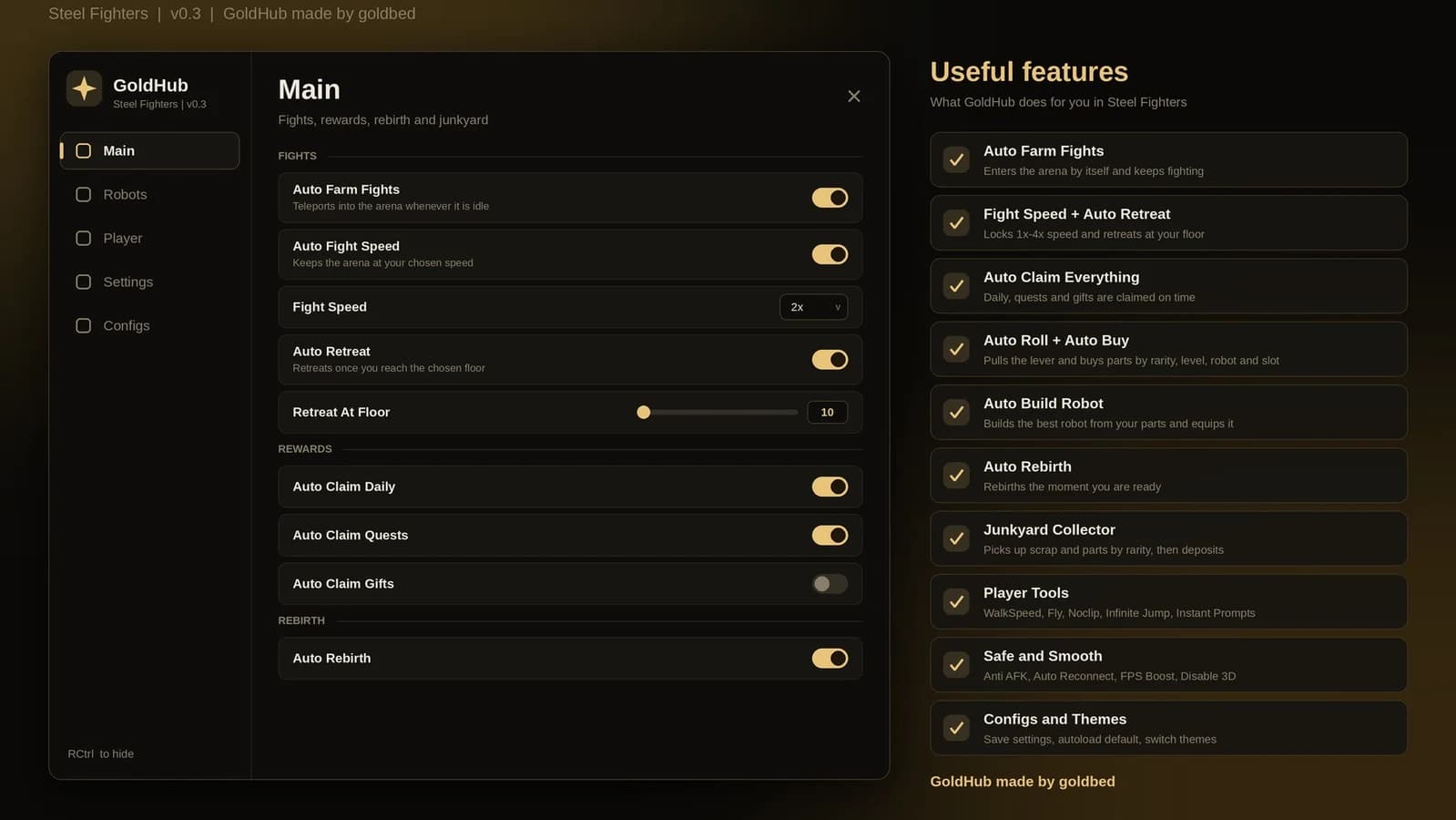Disable the Auto Claim Daily toggle
Screen dimensions: 1456x820
point(830,487)
